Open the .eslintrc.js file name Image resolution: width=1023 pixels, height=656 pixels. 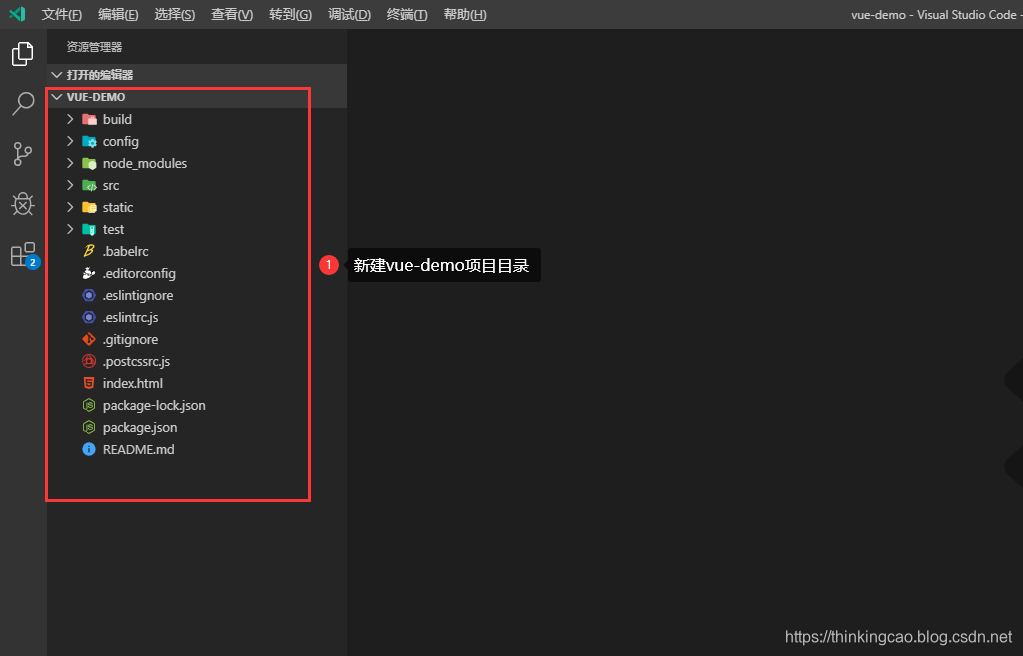130,318
